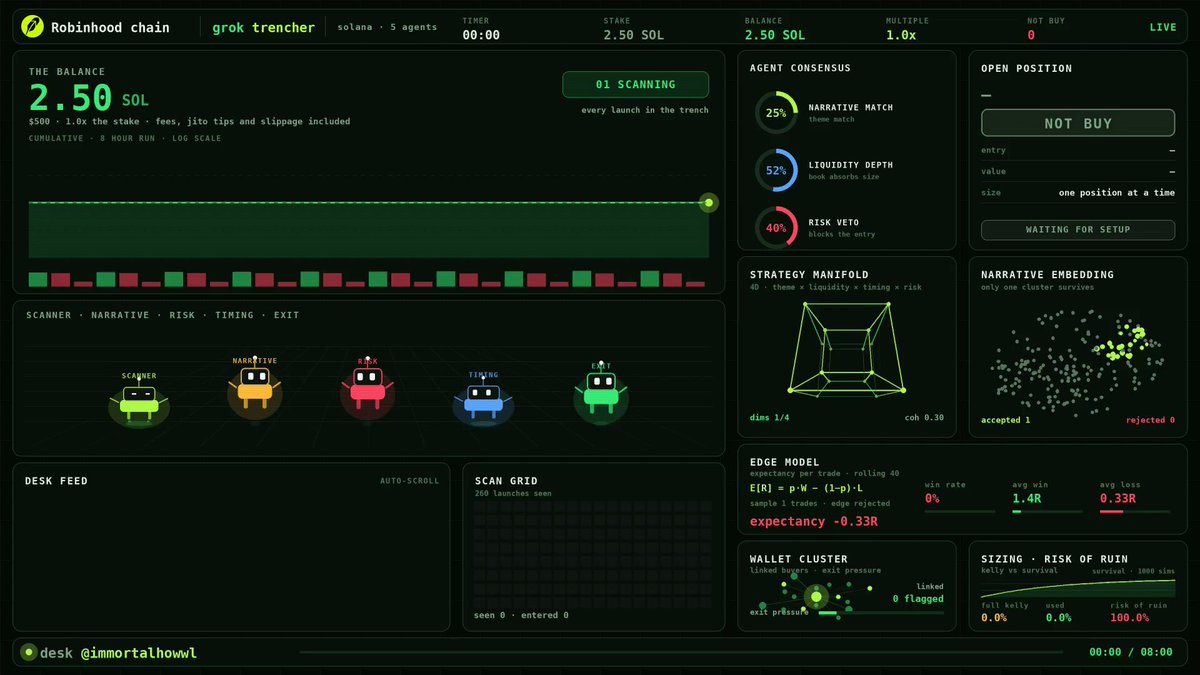Click the 01 SCANNING status button
1200x675 pixels.
pos(635,84)
